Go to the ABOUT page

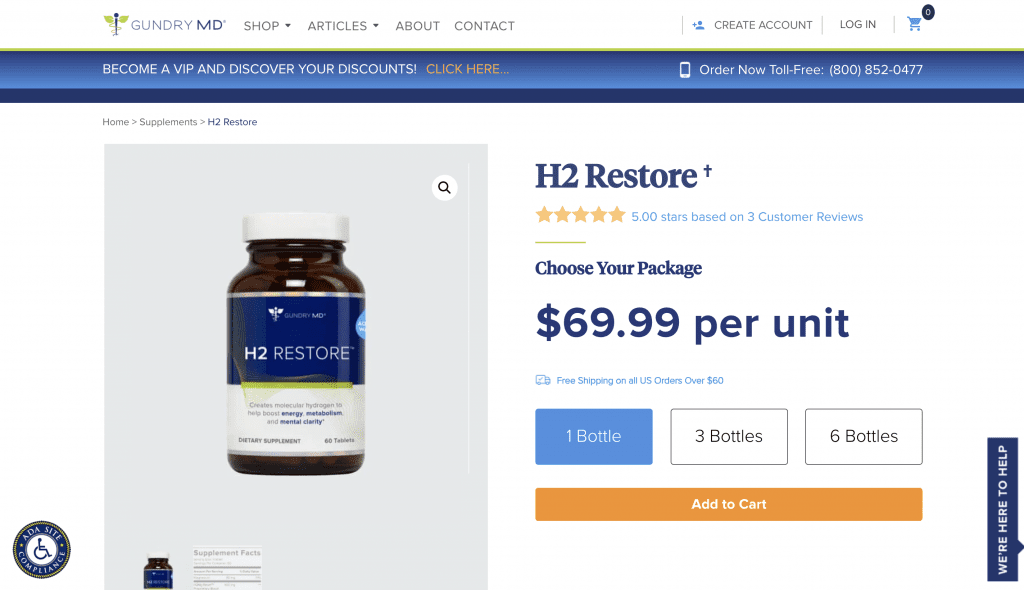417,26
